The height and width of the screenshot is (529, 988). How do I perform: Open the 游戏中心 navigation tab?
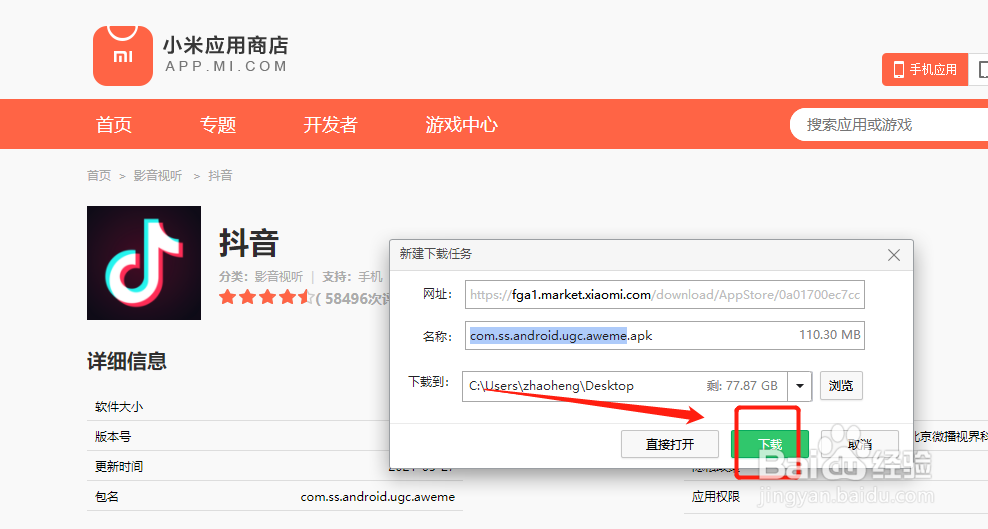[x=461, y=125]
